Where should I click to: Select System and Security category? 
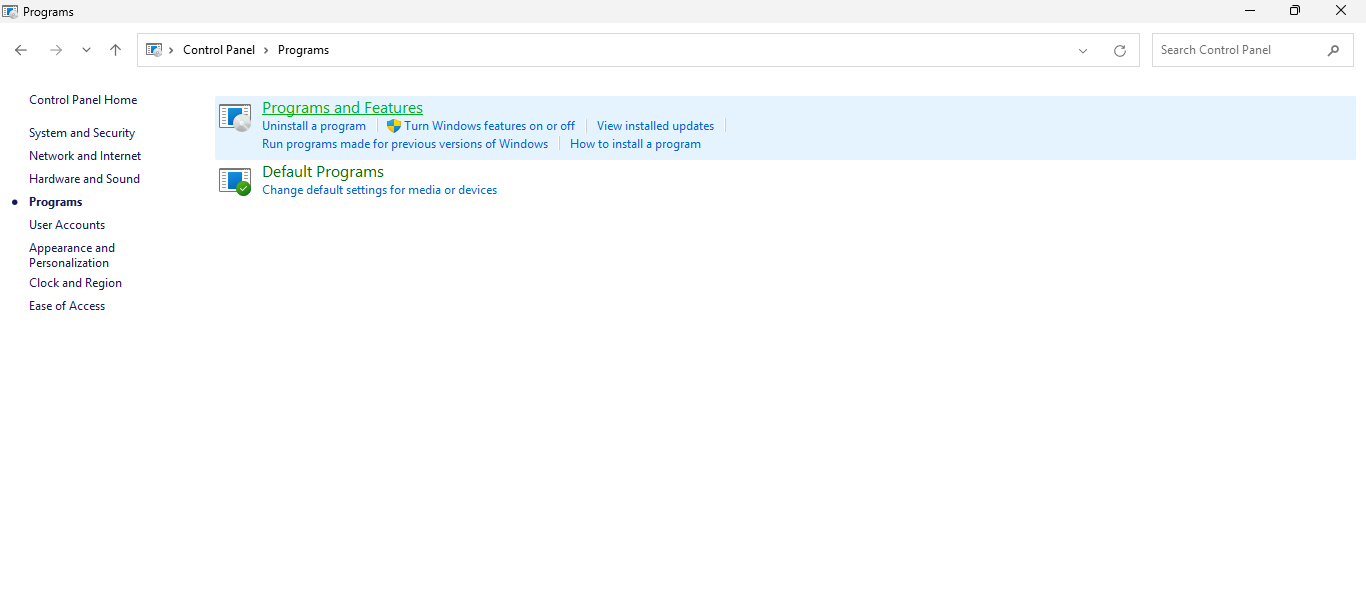[82, 133]
